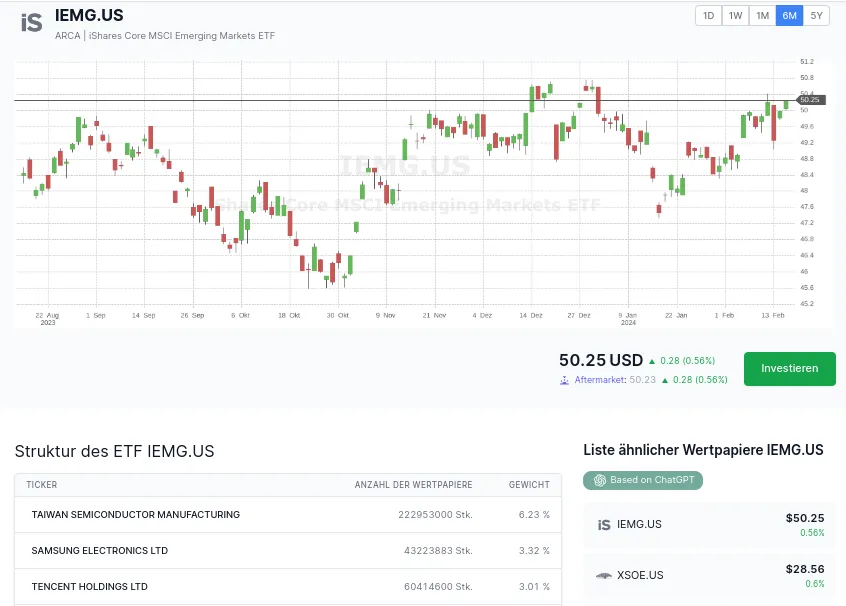Image resolution: width=846 pixels, height=606 pixels.
Task: Switch the chart to 1D timeframe
Action: 708,15
